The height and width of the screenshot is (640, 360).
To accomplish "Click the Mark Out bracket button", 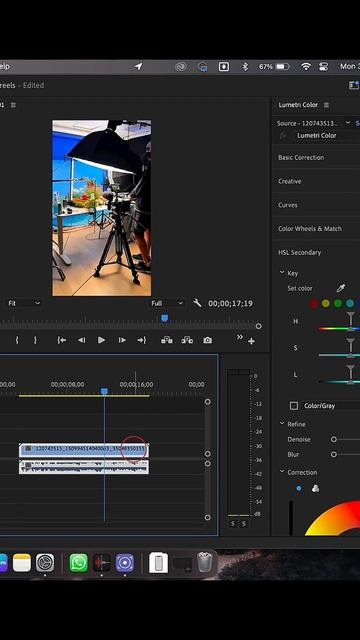I will pos(35,340).
